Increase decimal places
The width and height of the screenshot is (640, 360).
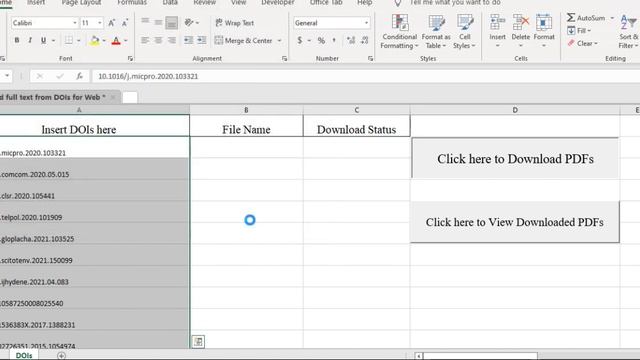tap(351, 40)
